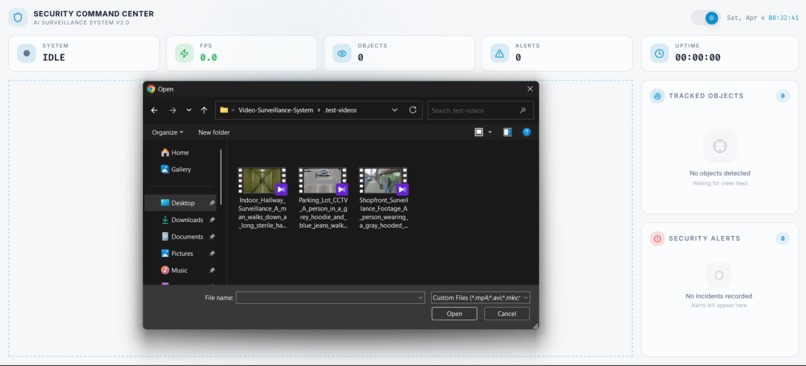806x366 pixels.
Task: Click the Alerts warning triangle icon
Action: tap(499, 53)
